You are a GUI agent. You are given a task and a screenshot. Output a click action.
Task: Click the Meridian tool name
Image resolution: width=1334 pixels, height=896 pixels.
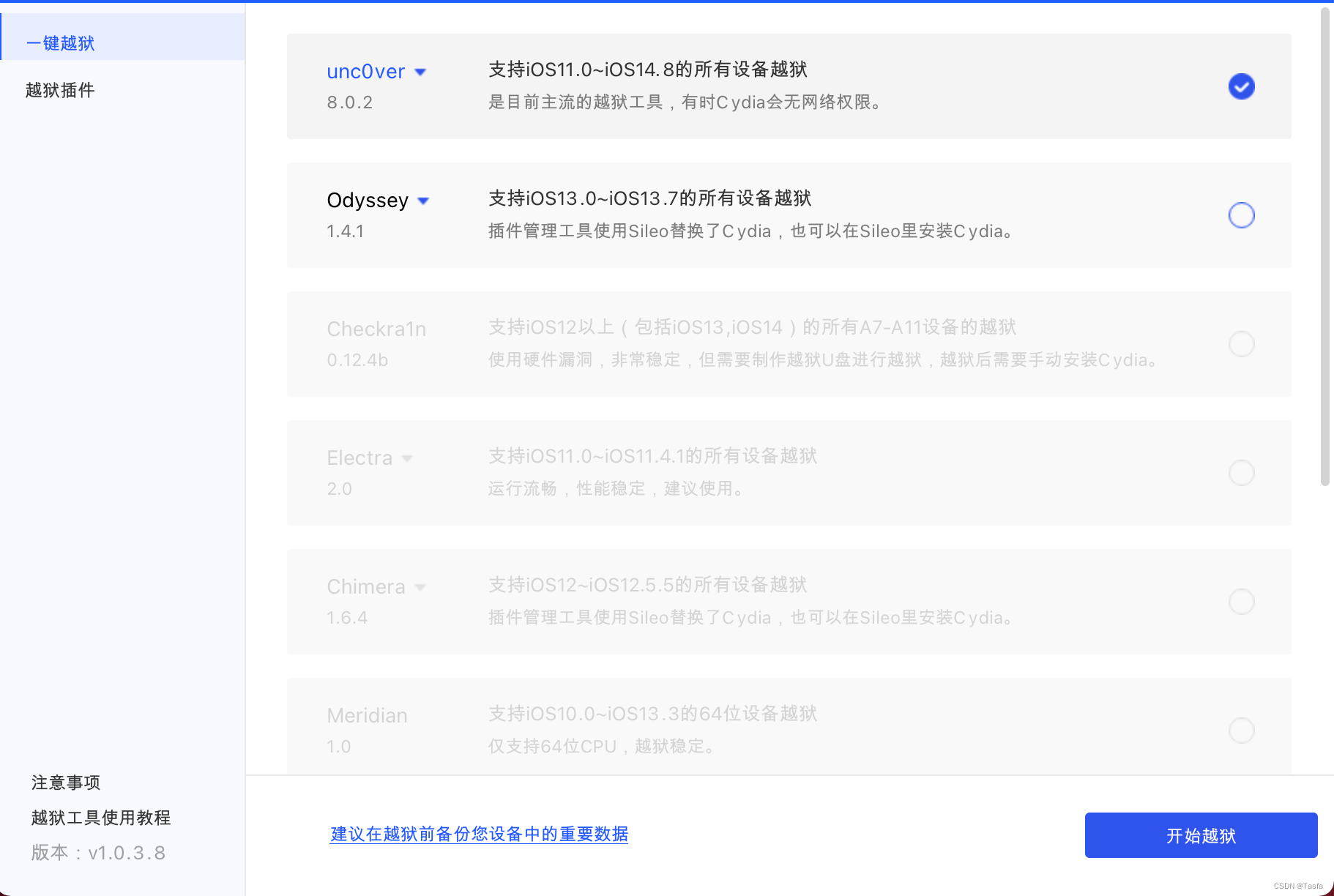[x=367, y=715]
